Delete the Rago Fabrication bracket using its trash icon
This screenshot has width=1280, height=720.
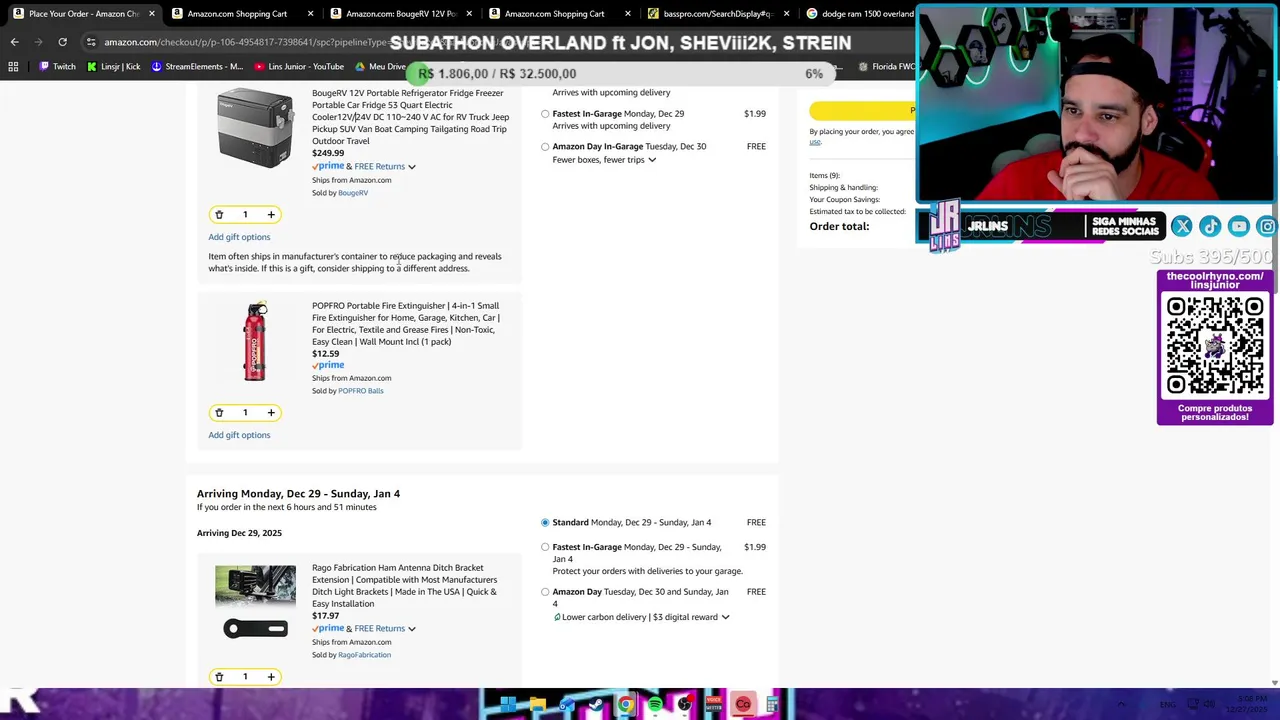219,677
